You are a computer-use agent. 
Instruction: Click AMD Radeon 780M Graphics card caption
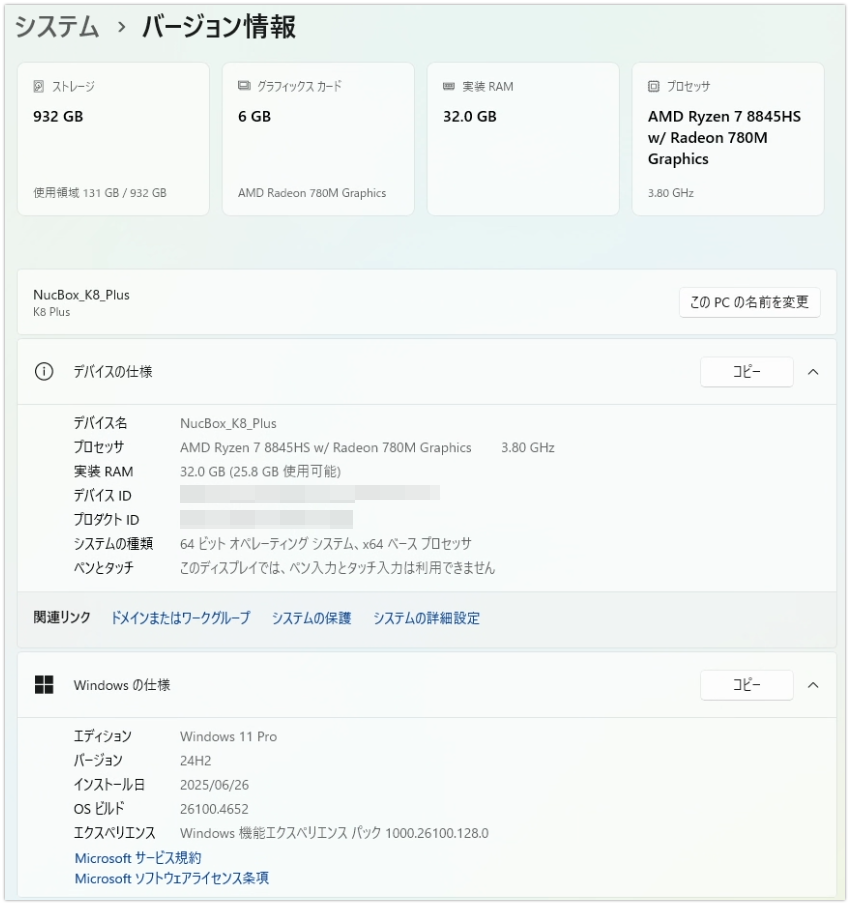coord(312,193)
